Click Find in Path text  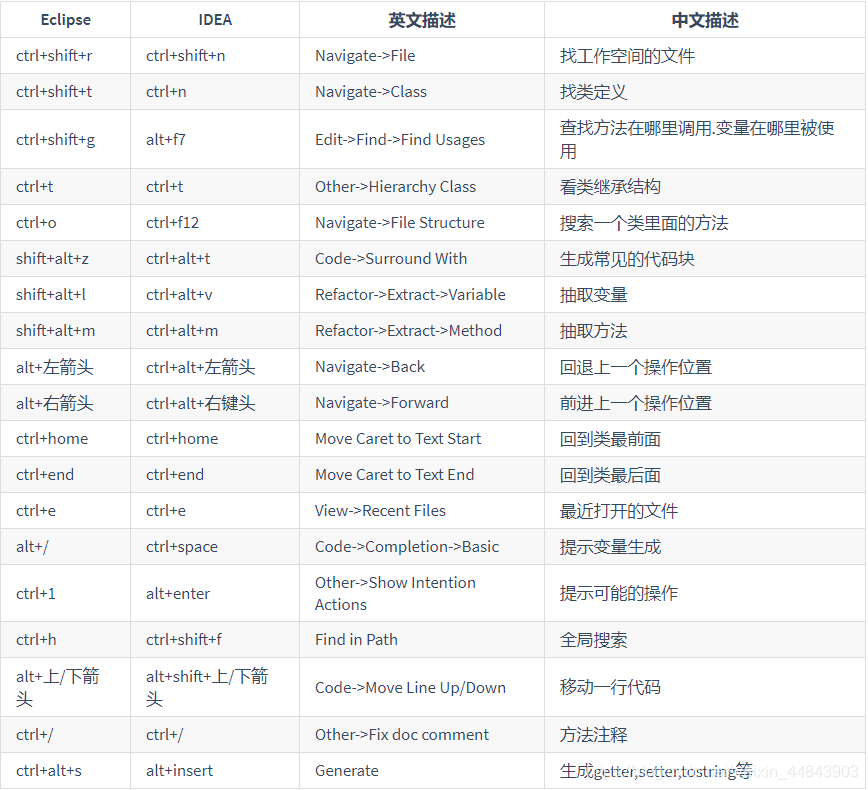pos(356,639)
